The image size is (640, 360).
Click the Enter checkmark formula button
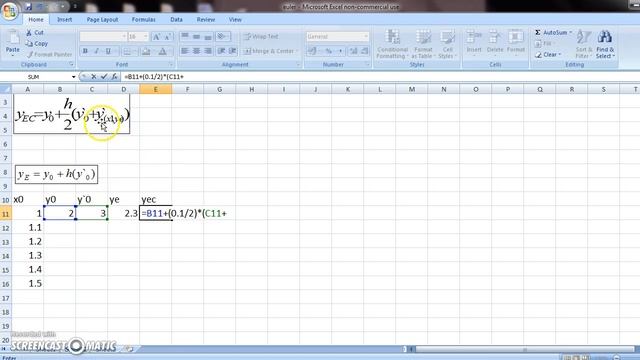[x=104, y=76]
